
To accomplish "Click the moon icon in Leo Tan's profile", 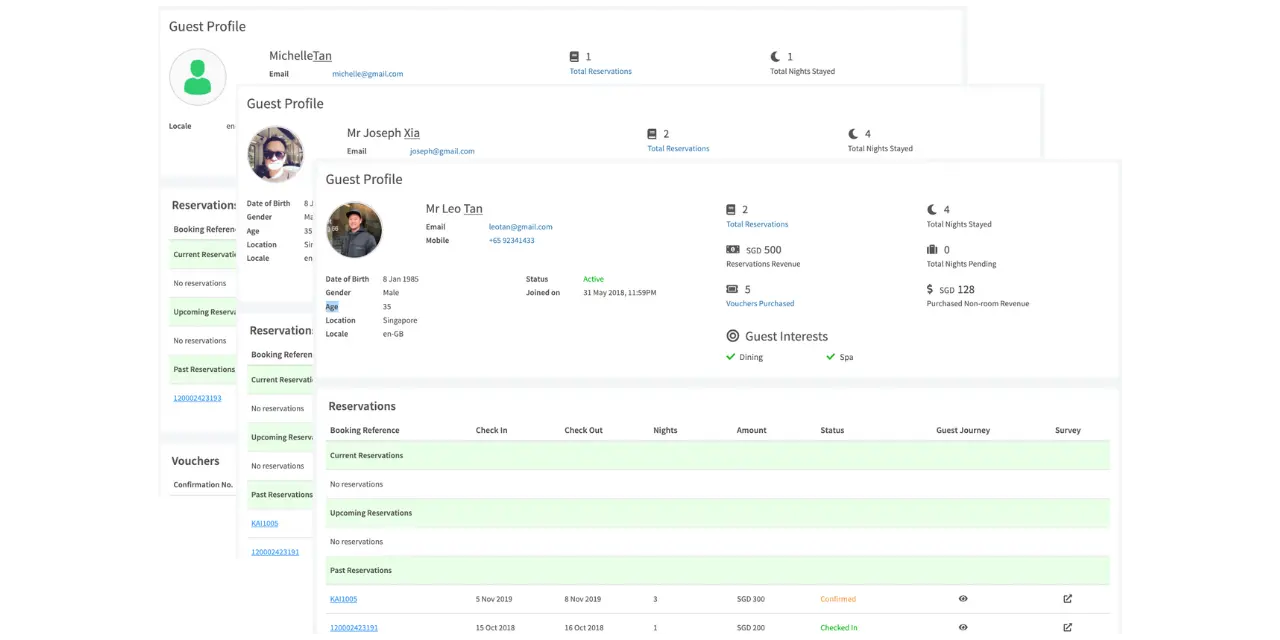I will [x=932, y=210].
